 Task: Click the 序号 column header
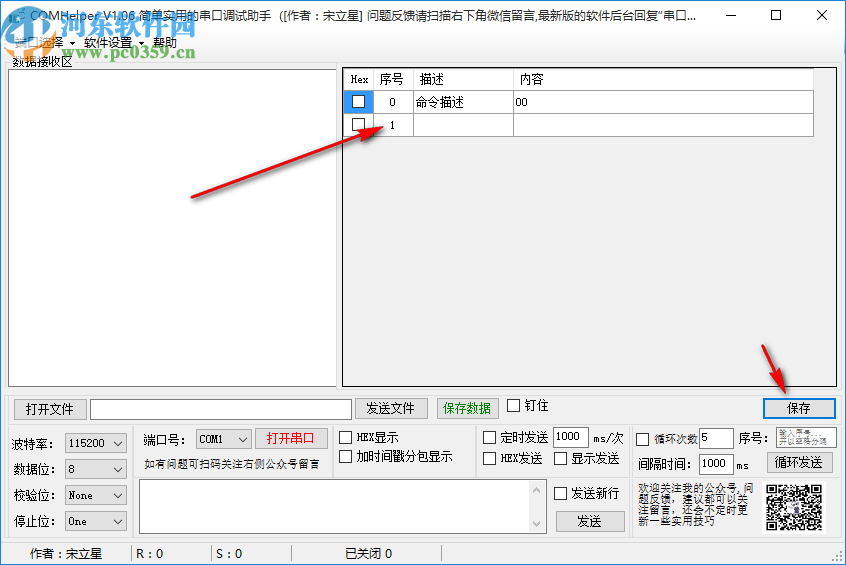point(393,79)
